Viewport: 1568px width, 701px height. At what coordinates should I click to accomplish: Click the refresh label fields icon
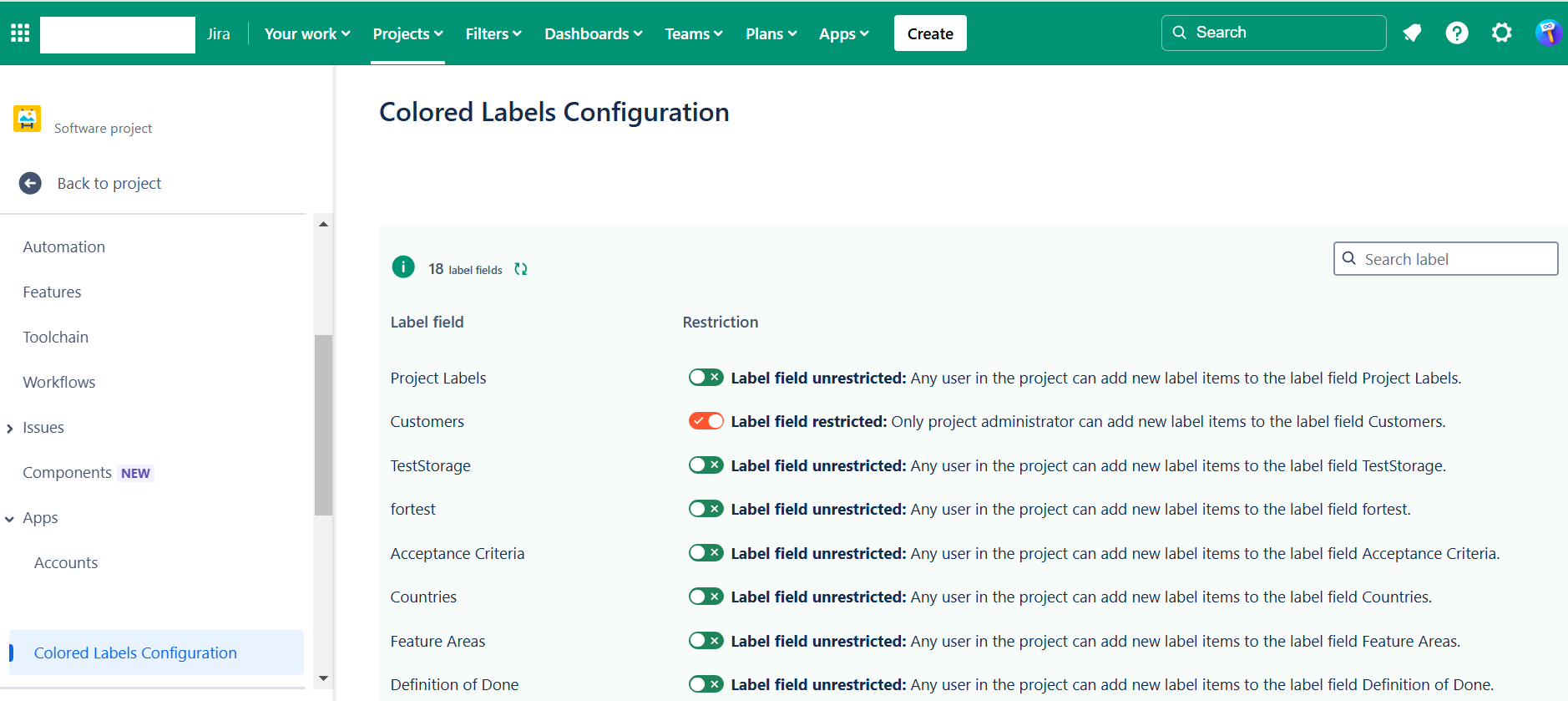tap(521, 269)
